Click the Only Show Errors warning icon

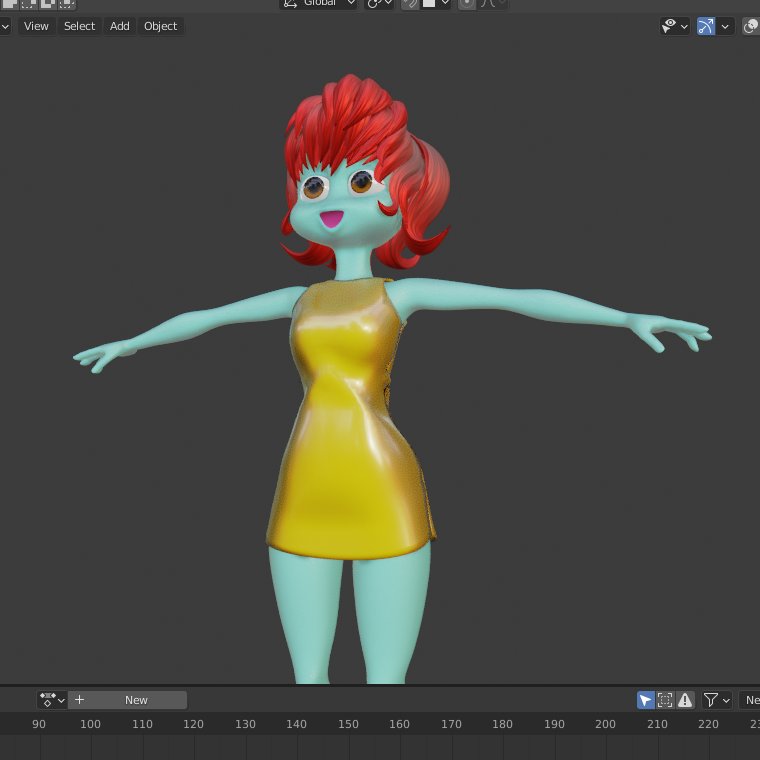click(x=685, y=700)
